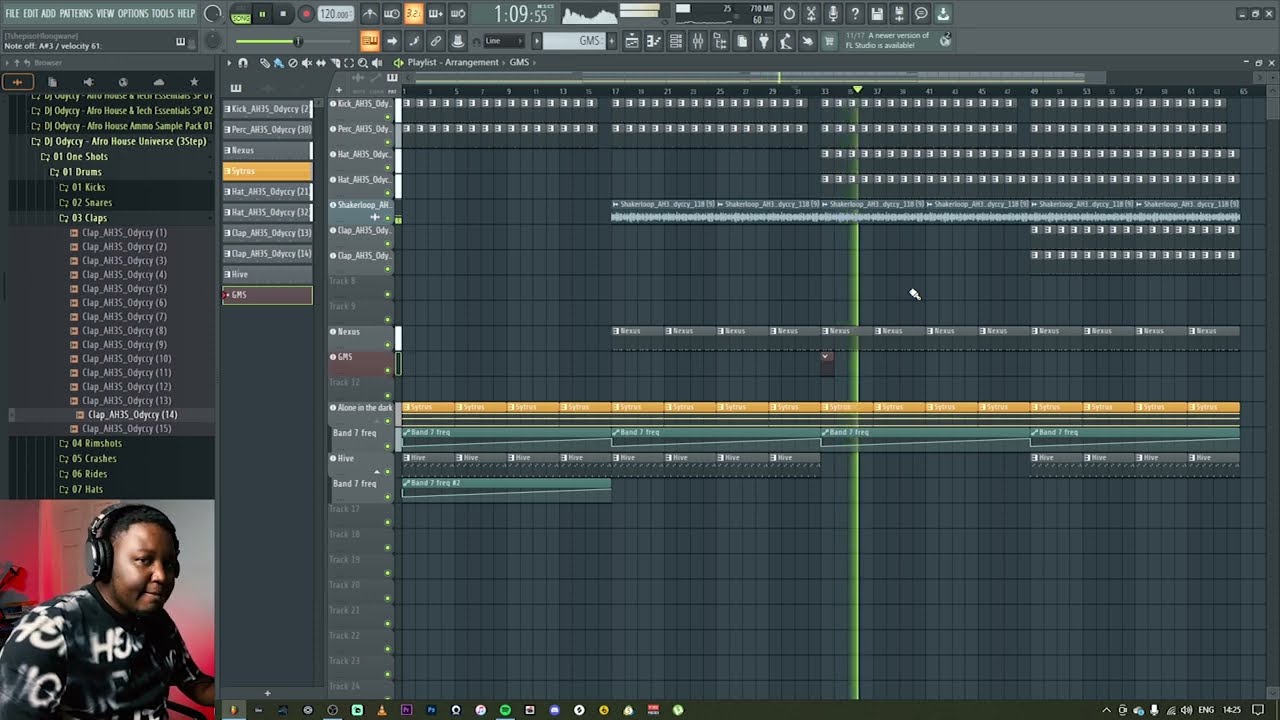Screen dimensions: 1280x720
Task: Select the Hive pattern in picker
Action: tap(267, 274)
